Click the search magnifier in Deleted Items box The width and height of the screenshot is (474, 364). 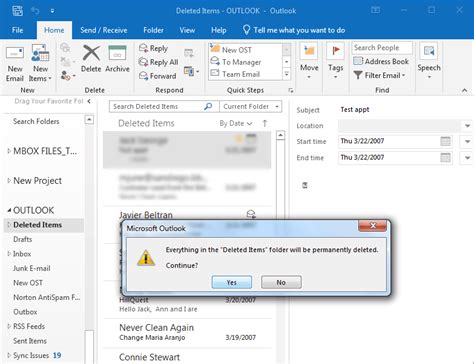coord(208,107)
